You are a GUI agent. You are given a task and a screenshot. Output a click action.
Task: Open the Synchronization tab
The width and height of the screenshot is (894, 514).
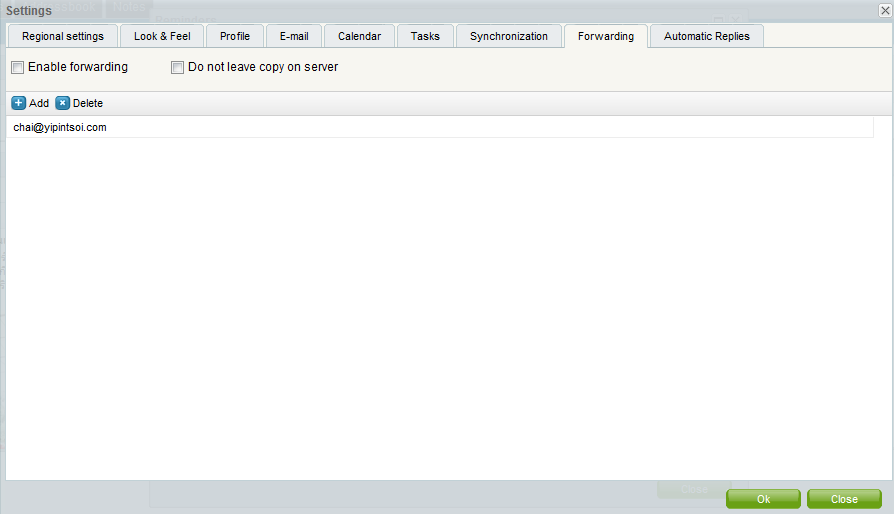(509, 36)
